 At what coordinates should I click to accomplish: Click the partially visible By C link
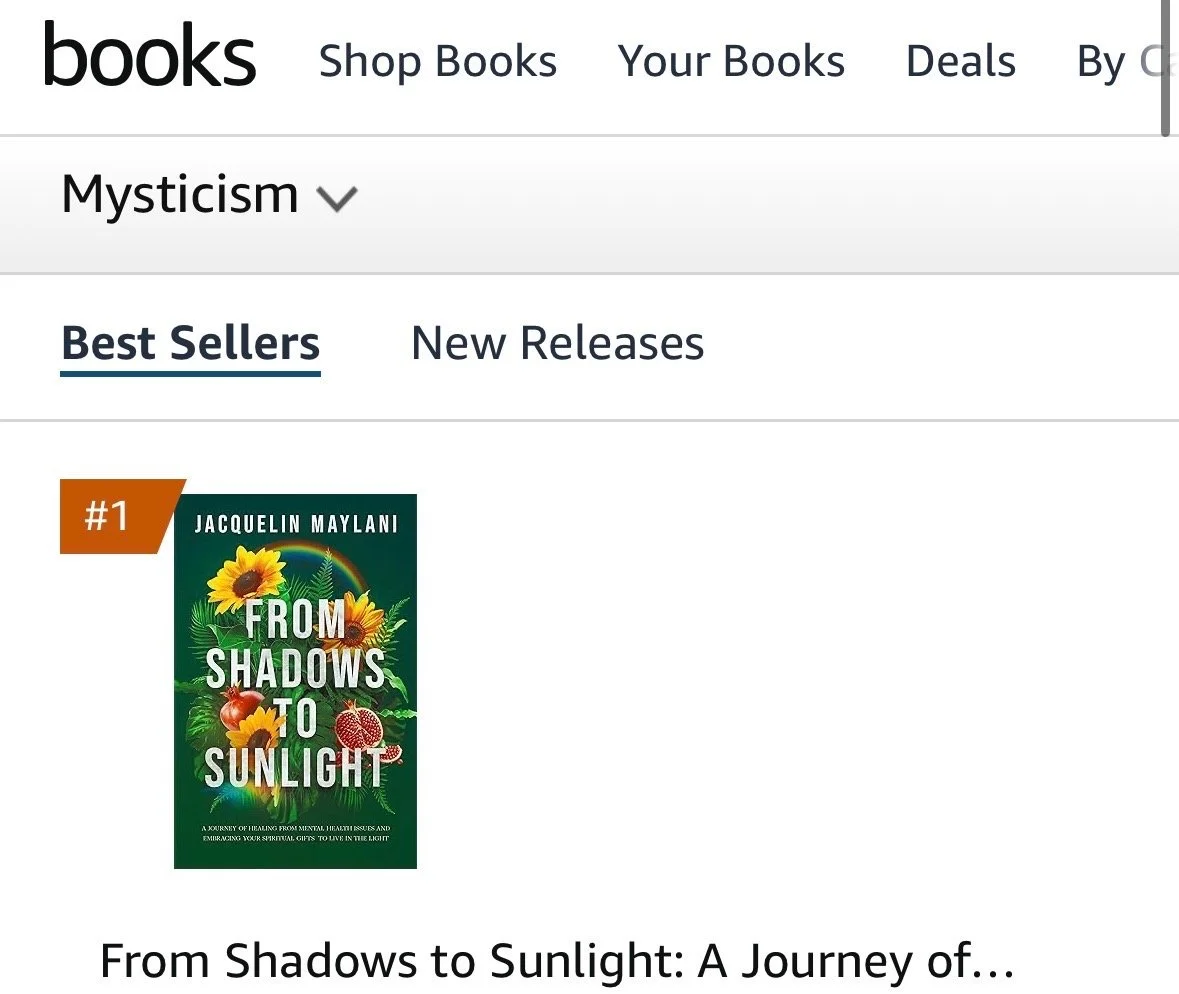[x=1120, y=63]
